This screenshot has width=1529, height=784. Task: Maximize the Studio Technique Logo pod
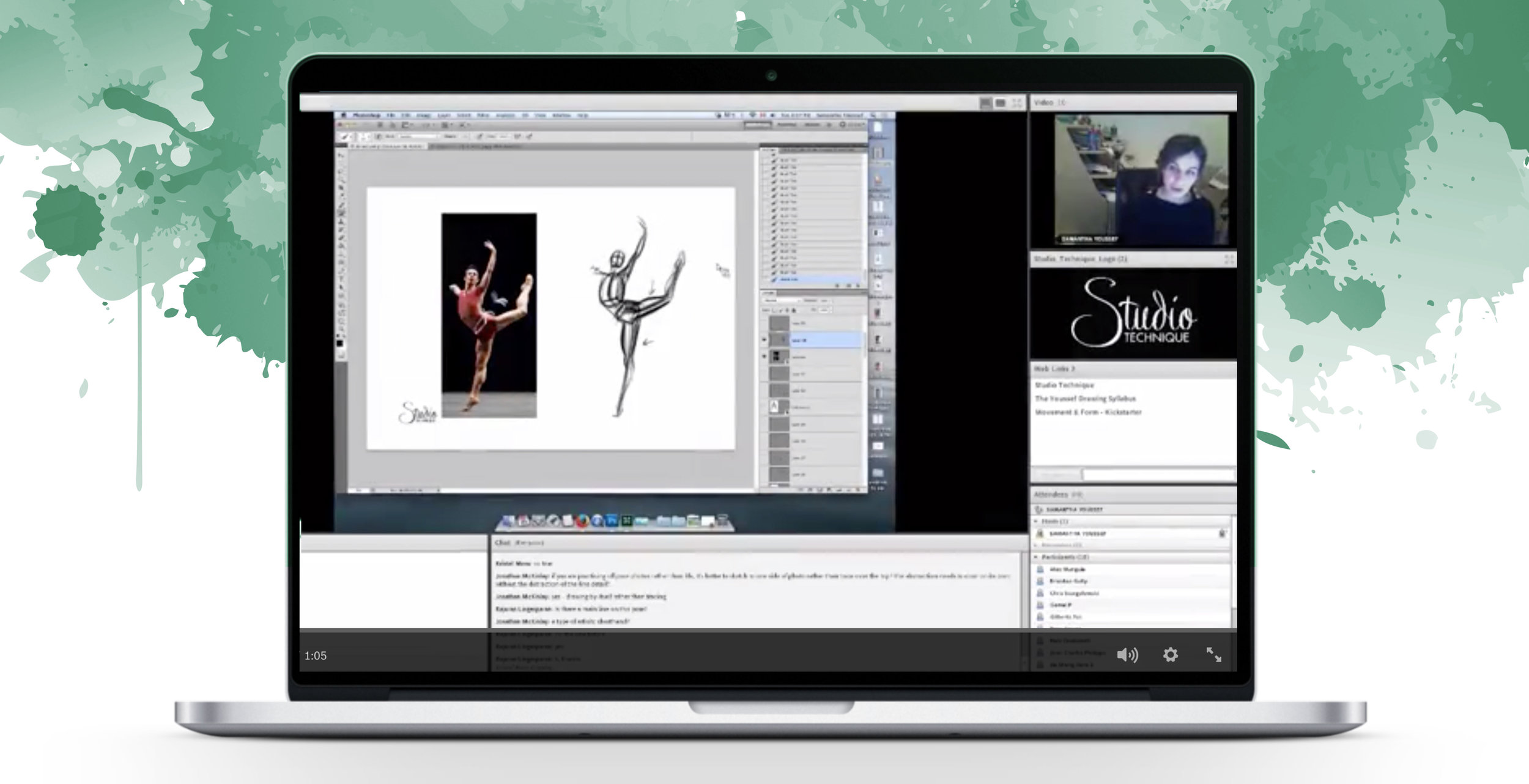[1229, 260]
